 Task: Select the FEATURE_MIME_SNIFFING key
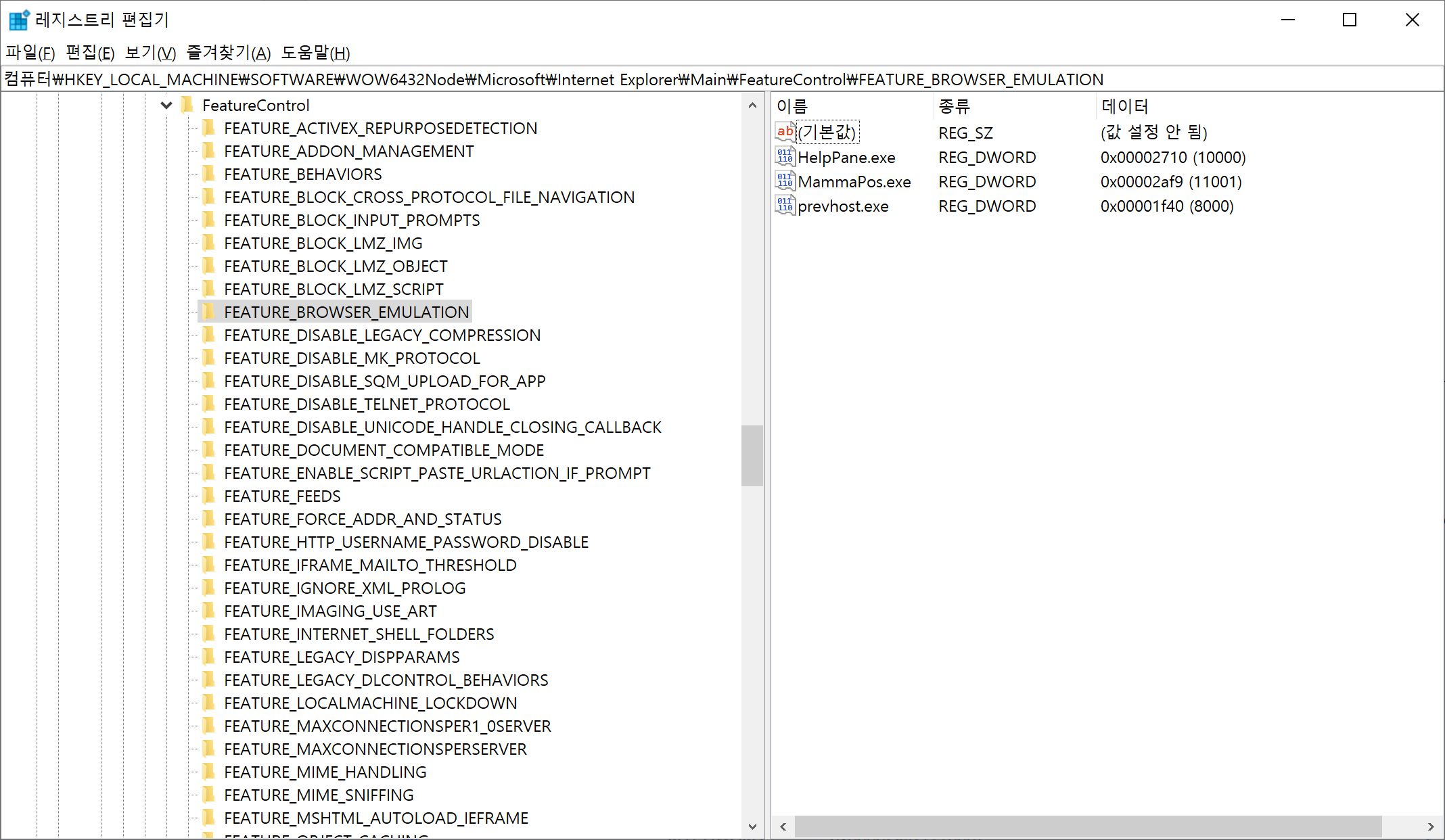point(319,795)
